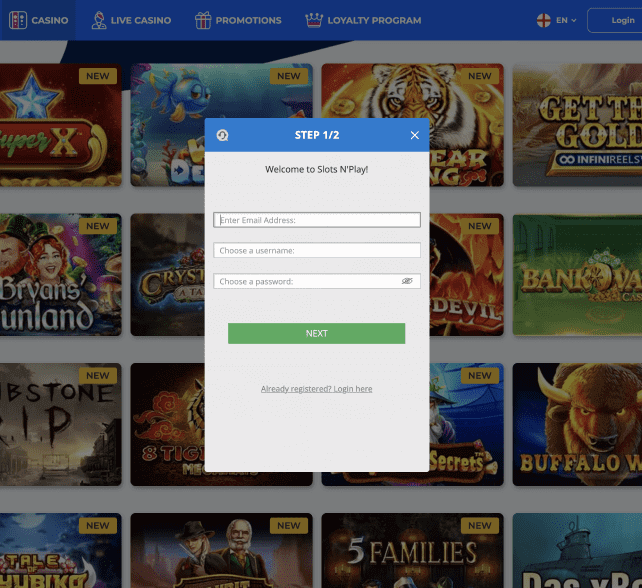Open the Devil game thumbnail
This screenshot has height=588, width=642.
466,274
